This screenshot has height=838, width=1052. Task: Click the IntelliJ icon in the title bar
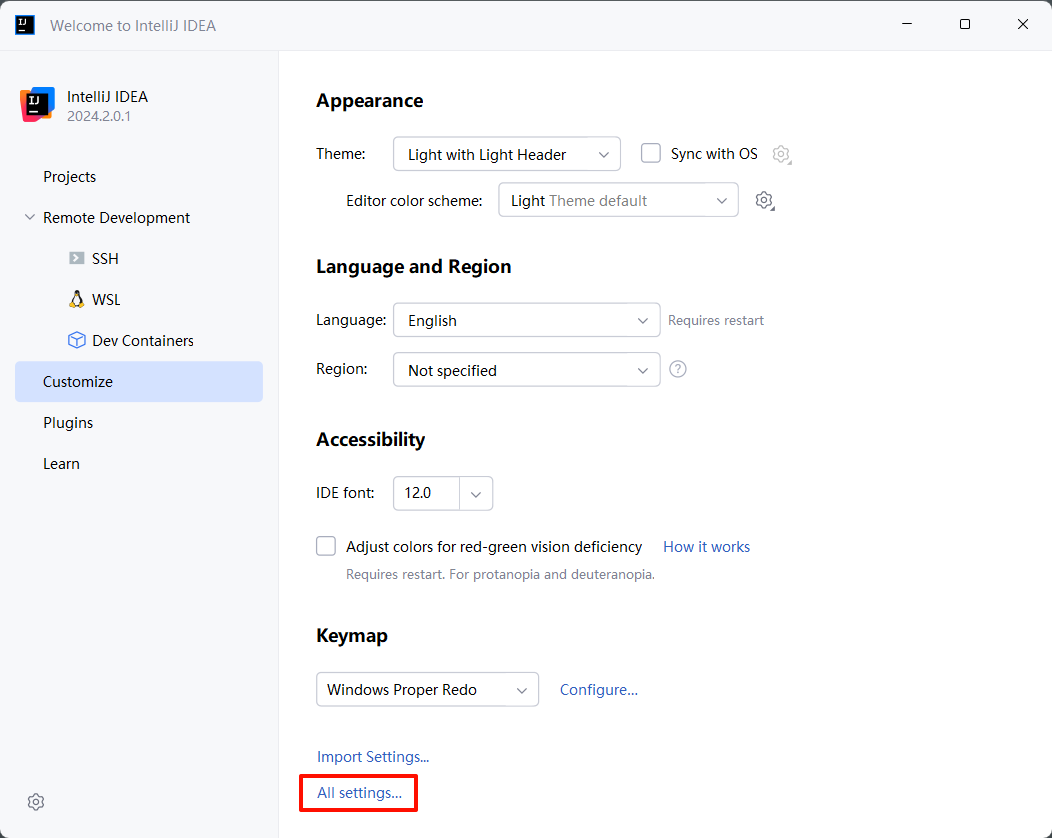click(25, 25)
